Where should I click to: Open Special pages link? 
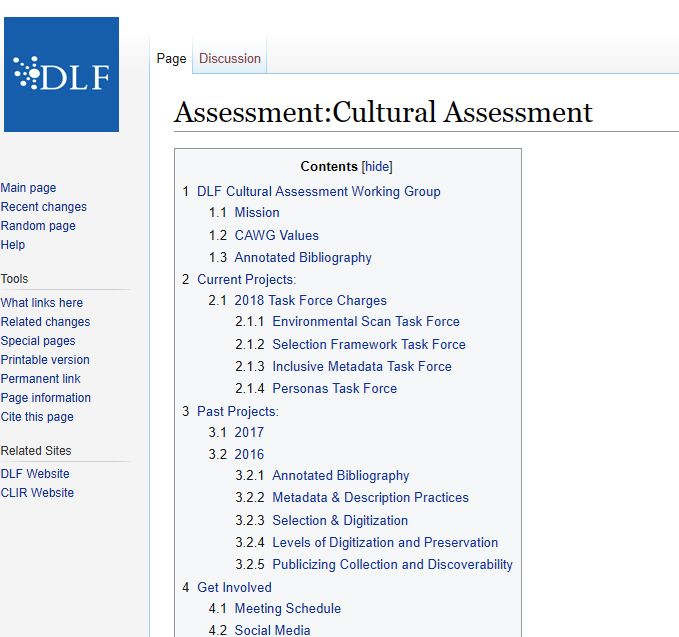[x=38, y=341]
